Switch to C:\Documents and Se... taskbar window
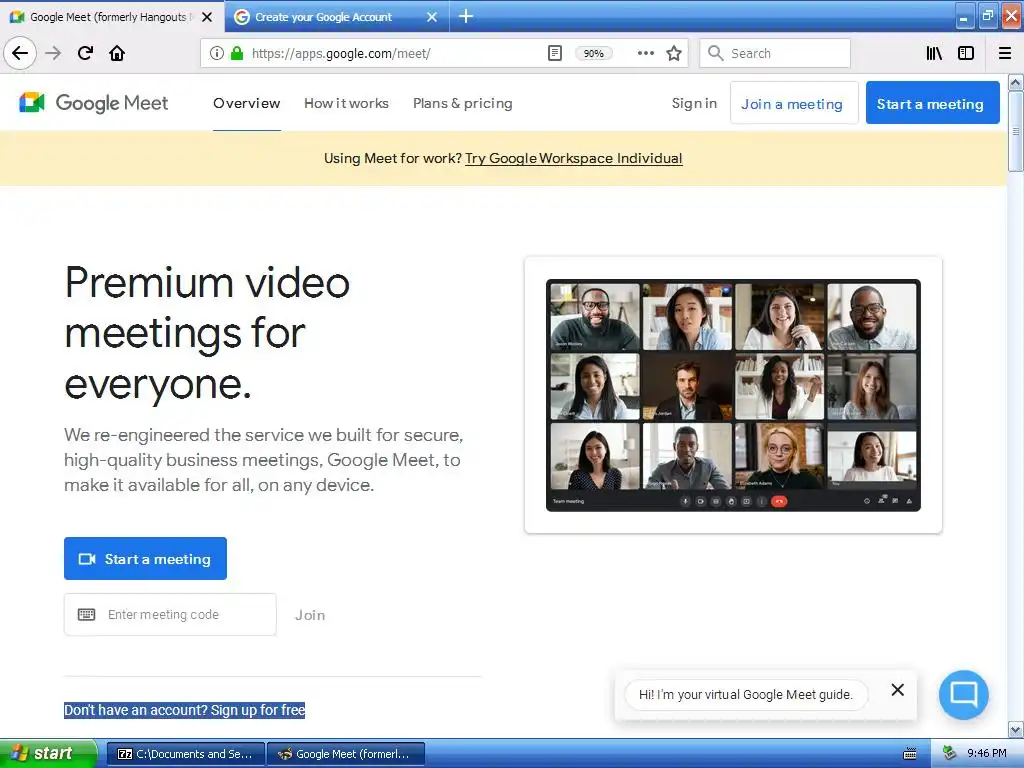The width and height of the screenshot is (1024, 768). pos(185,754)
